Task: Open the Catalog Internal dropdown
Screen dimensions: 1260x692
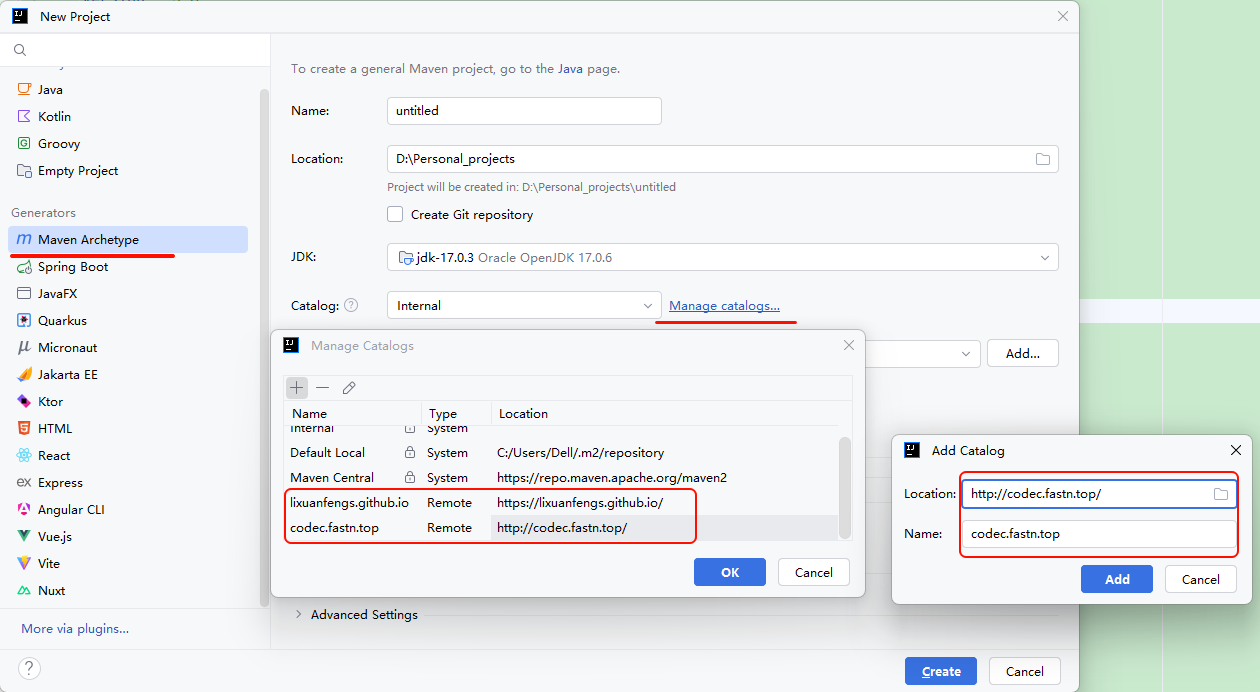Action: [524, 305]
